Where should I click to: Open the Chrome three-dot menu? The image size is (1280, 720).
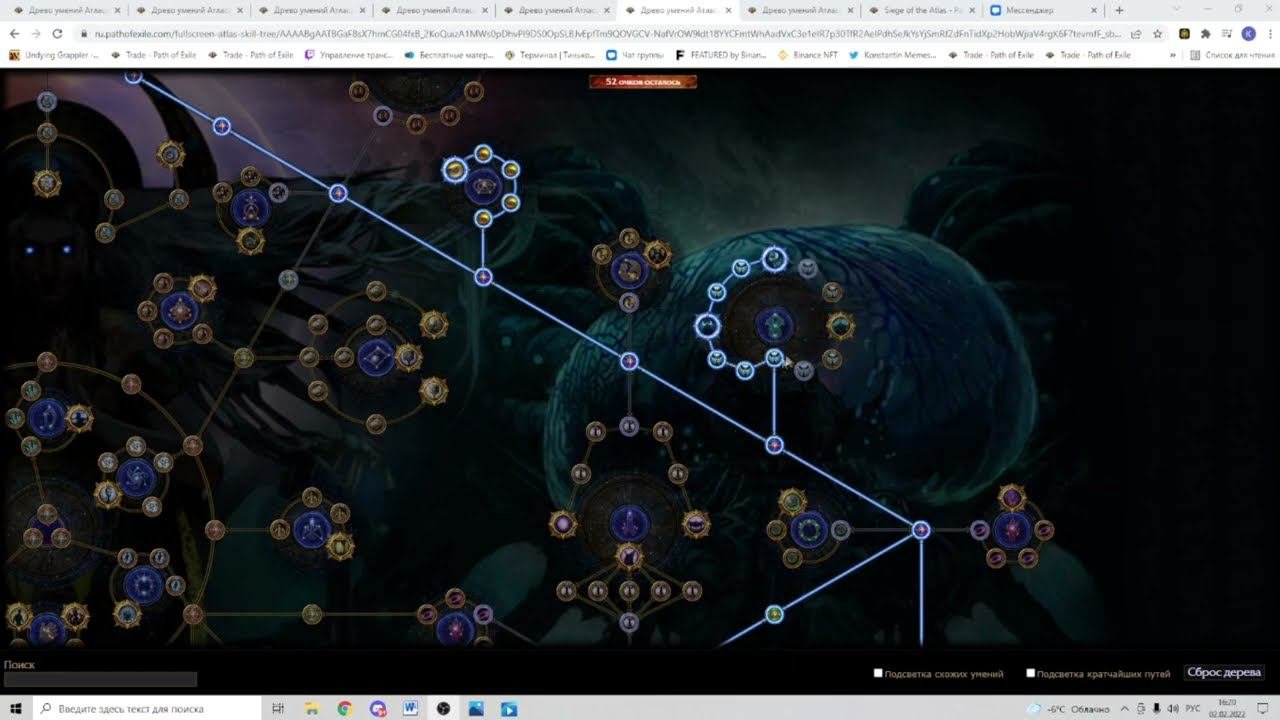coord(1268,33)
